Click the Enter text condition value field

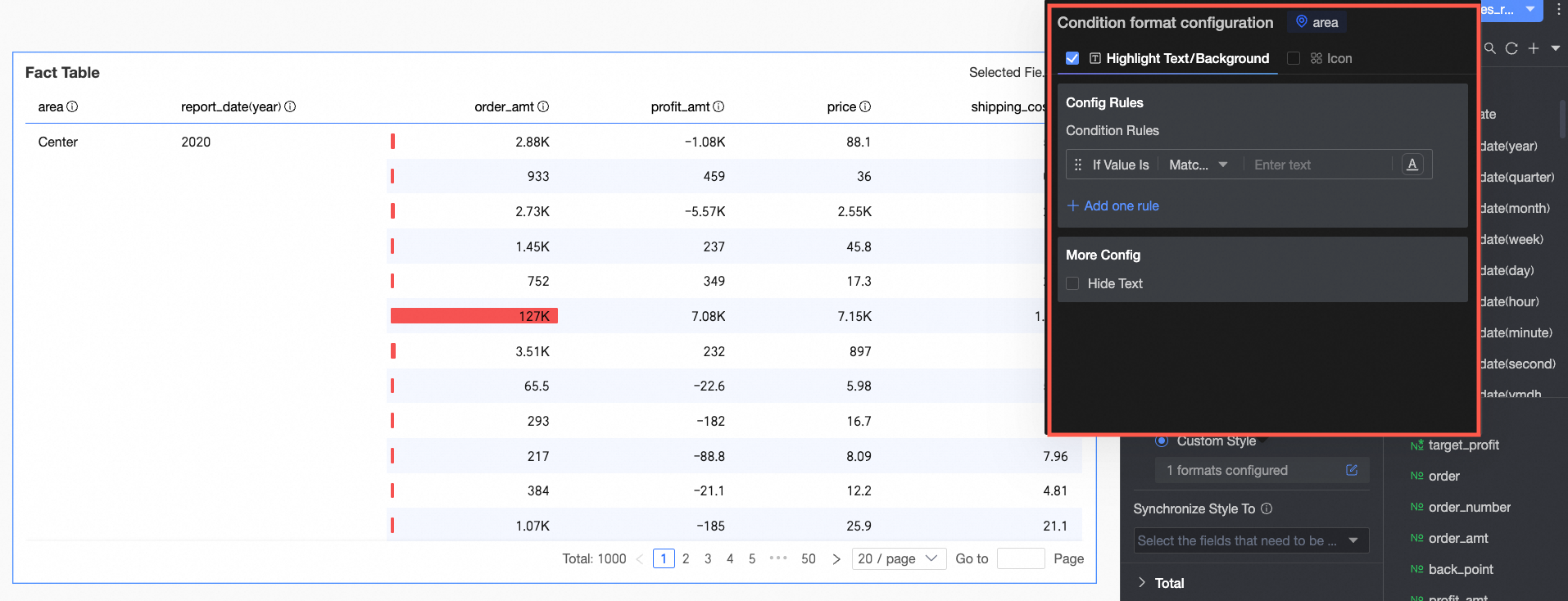pyautogui.click(x=1319, y=165)
